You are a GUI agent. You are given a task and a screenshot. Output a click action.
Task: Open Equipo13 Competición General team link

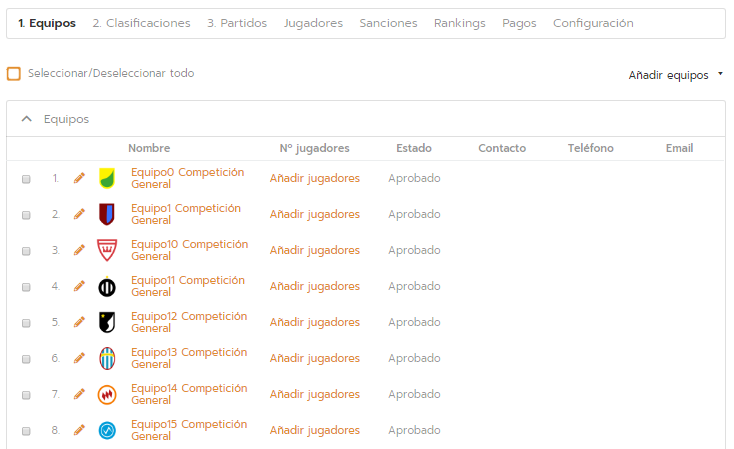(x=189, y=358)
